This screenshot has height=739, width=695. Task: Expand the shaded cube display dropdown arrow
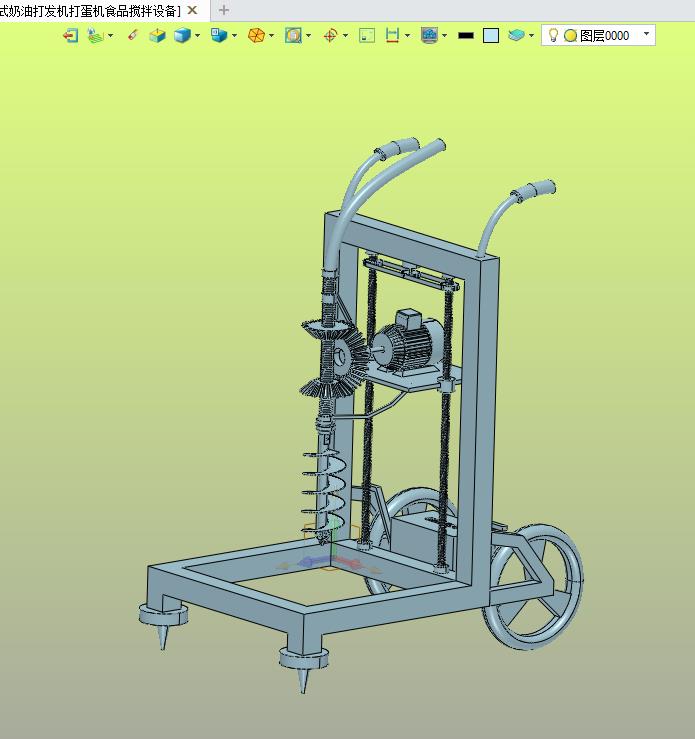pyautogui.click(x=197, y=35)
